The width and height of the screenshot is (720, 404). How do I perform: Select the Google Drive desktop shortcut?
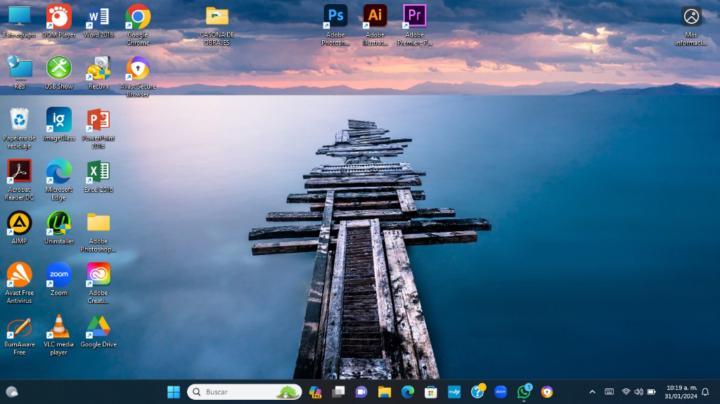point(98,331)
